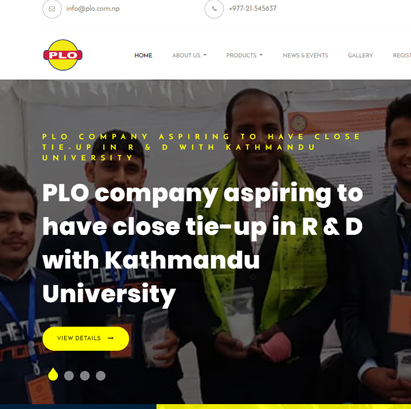Go to the Gallery page

(360, 55)
